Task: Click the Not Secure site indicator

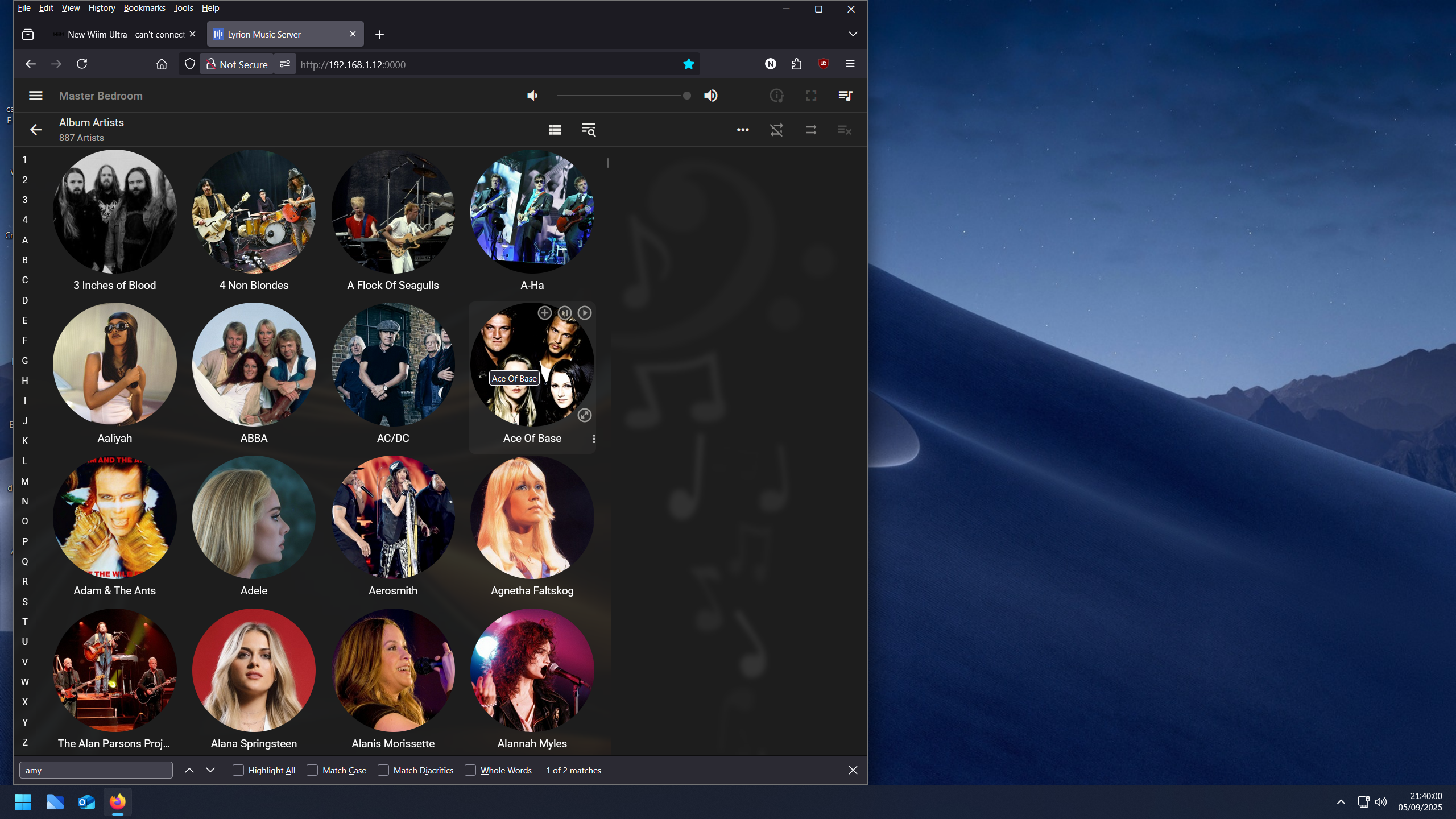Action: point(237,64)
